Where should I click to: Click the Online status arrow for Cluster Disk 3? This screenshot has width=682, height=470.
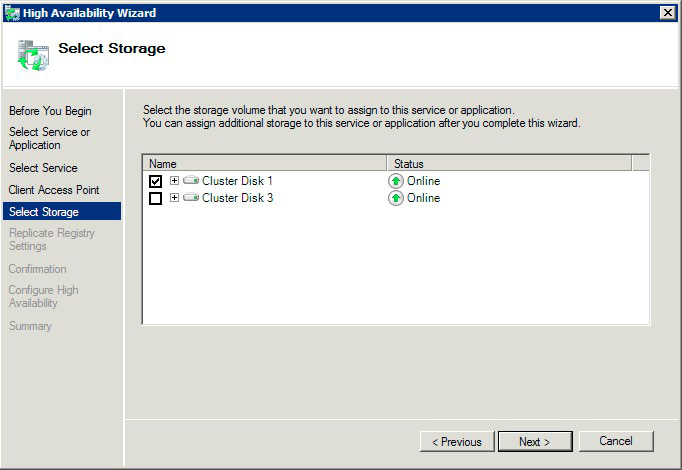(396, 198)
